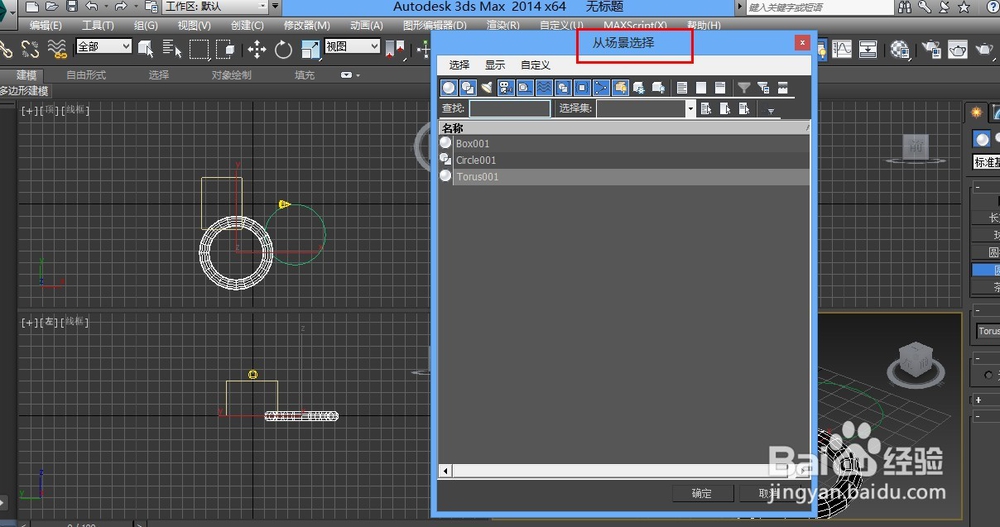The width and height of the screenshot is (1000, 527).
Task: Open 全部 selection filter dropdown
Action: 104,47
